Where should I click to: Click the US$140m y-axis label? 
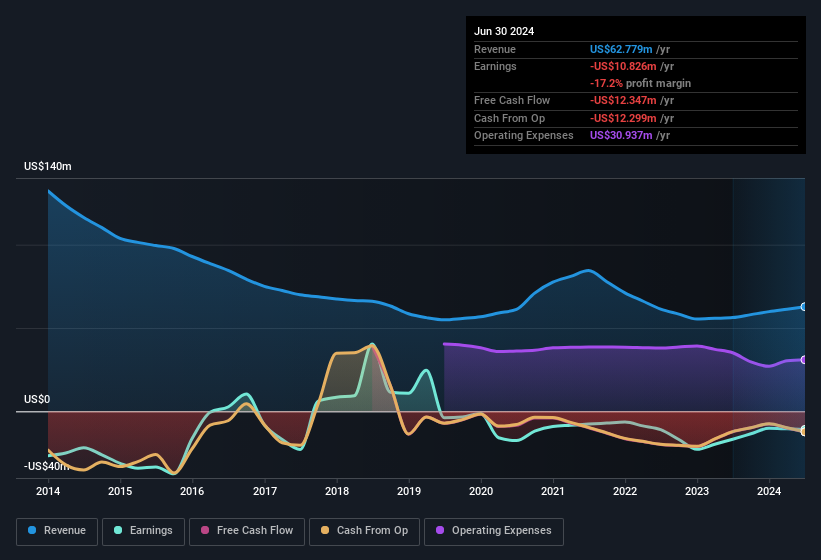48,166
